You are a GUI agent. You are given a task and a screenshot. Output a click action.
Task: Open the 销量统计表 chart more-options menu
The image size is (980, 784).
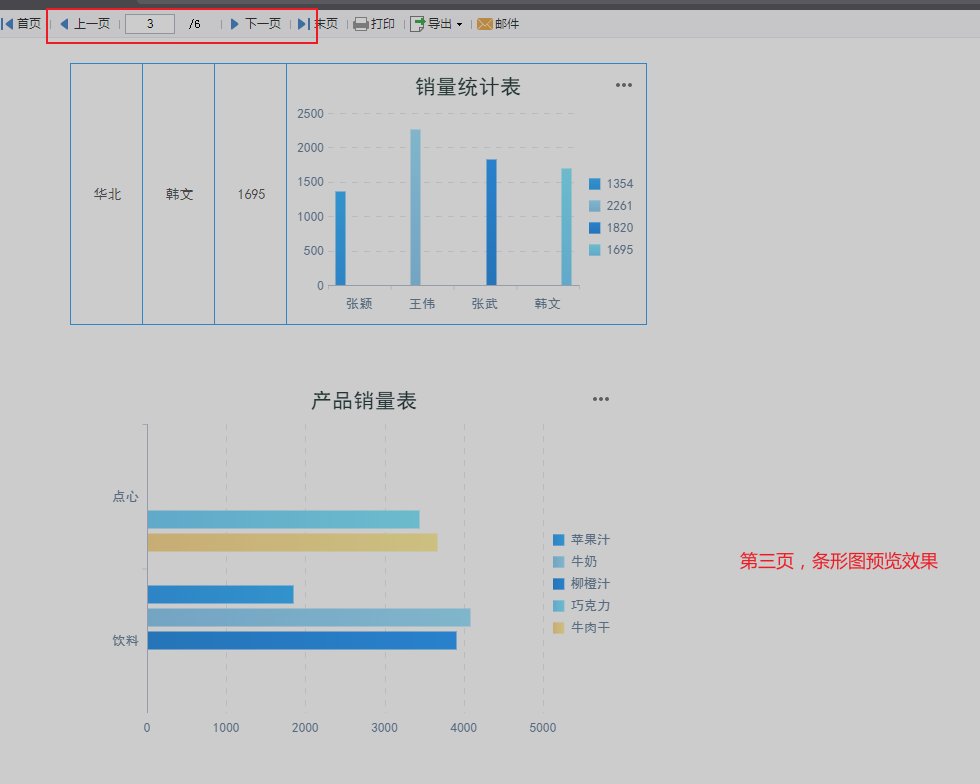tap(624, 85)
